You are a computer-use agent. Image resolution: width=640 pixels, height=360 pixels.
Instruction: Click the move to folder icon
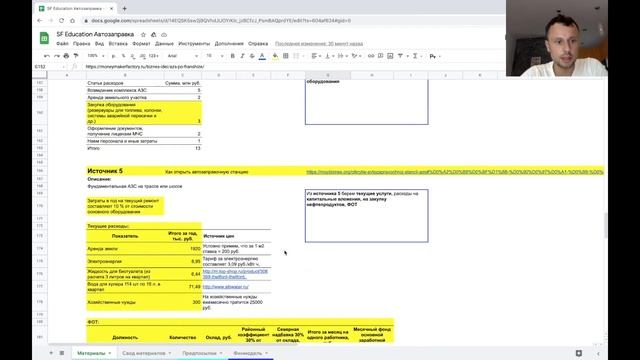(153, 35)
